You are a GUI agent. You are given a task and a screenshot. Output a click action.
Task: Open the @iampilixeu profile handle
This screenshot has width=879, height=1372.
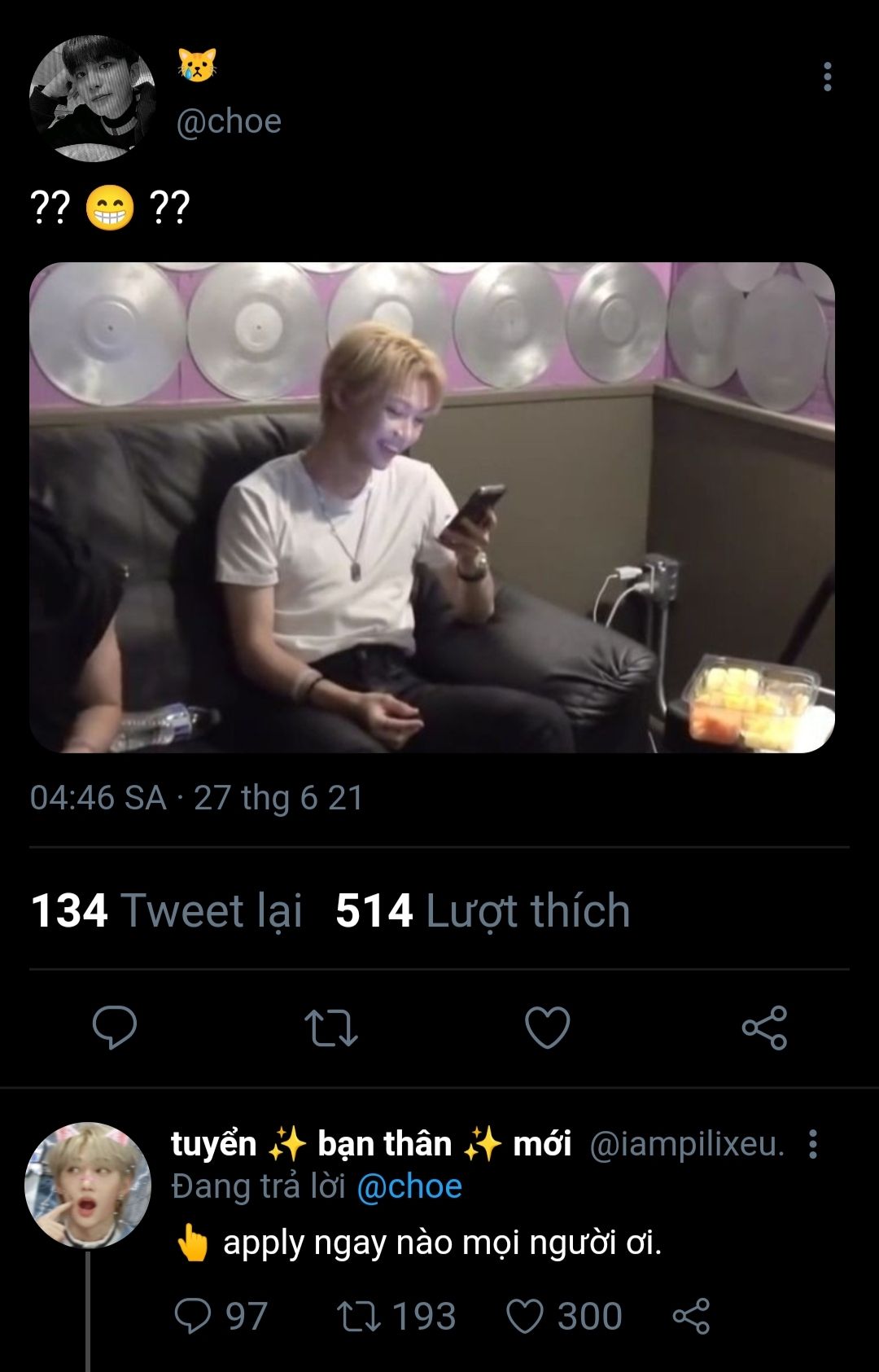(x=686, y=1144)
